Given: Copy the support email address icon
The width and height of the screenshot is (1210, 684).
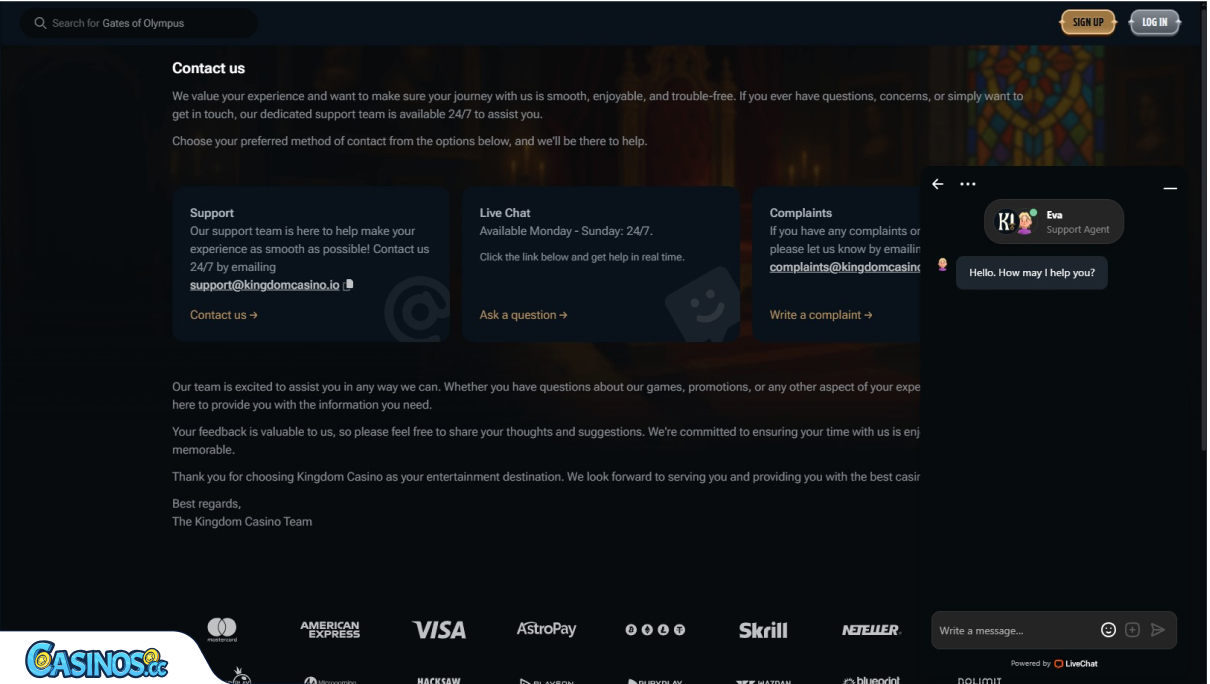Looking at the screenshot, I should click(348, 285).
